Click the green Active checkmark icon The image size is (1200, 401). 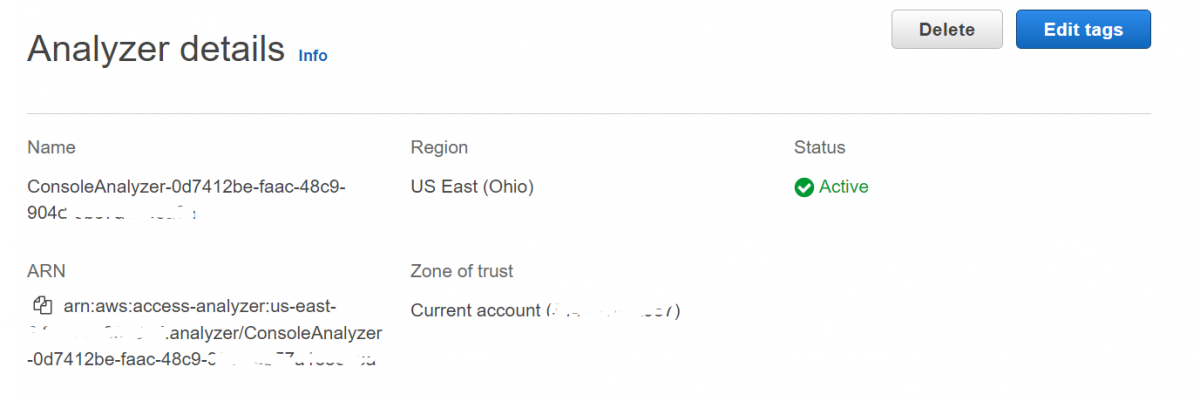(804, 187)
